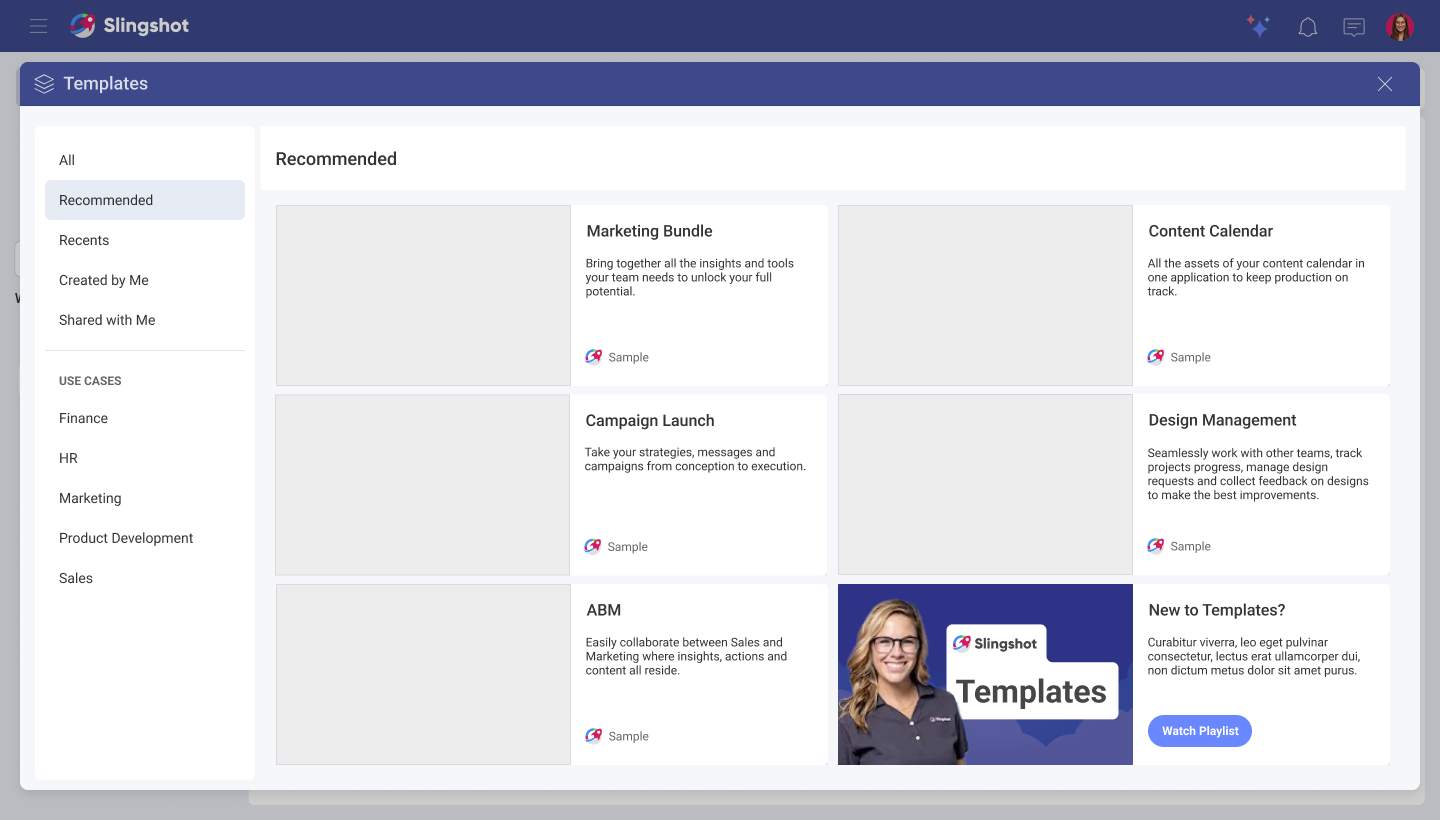
Task: Open the Marketing Bundle template title
Action: 649,231
